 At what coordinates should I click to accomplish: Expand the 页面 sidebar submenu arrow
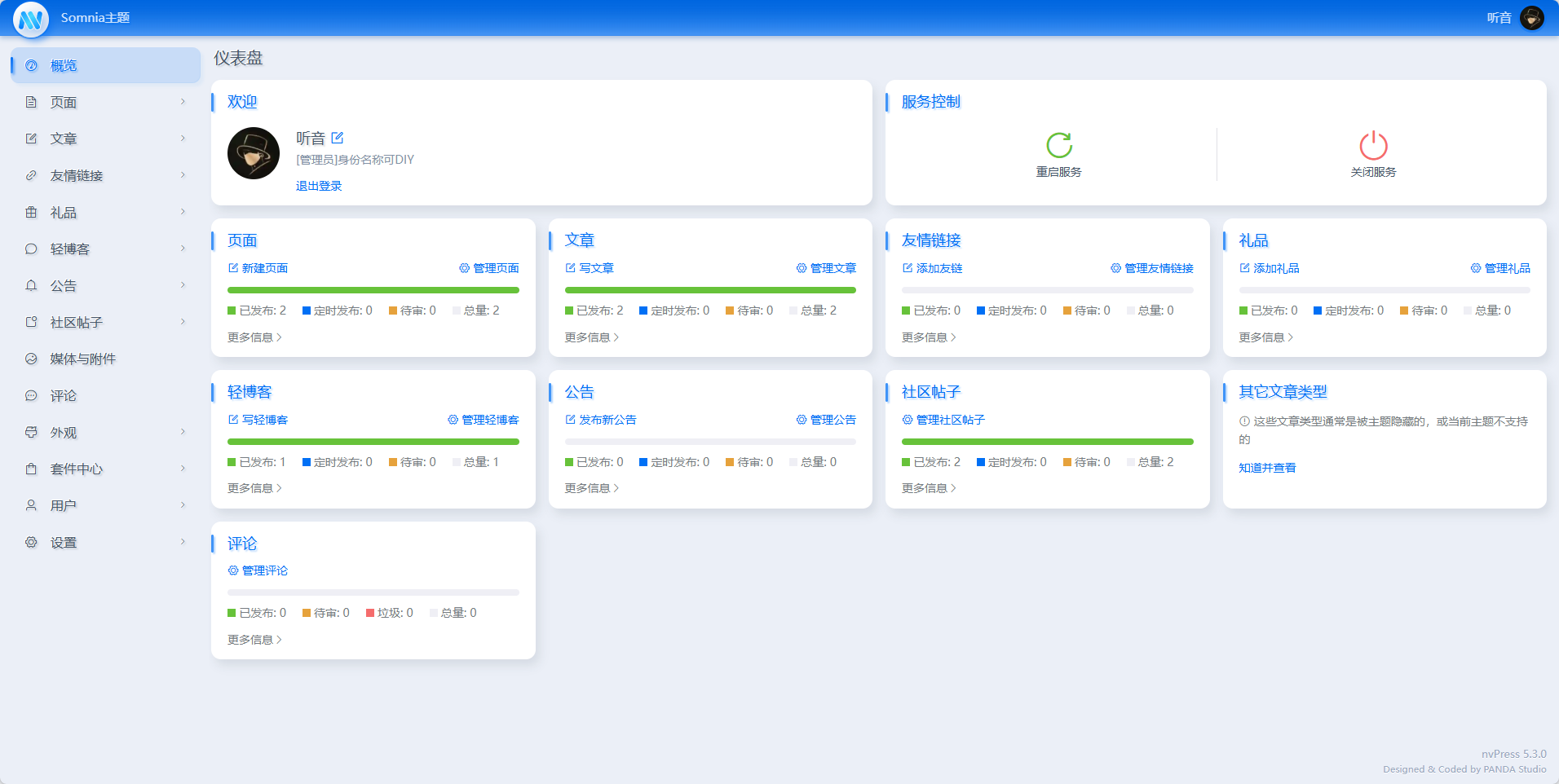point(183,102)
